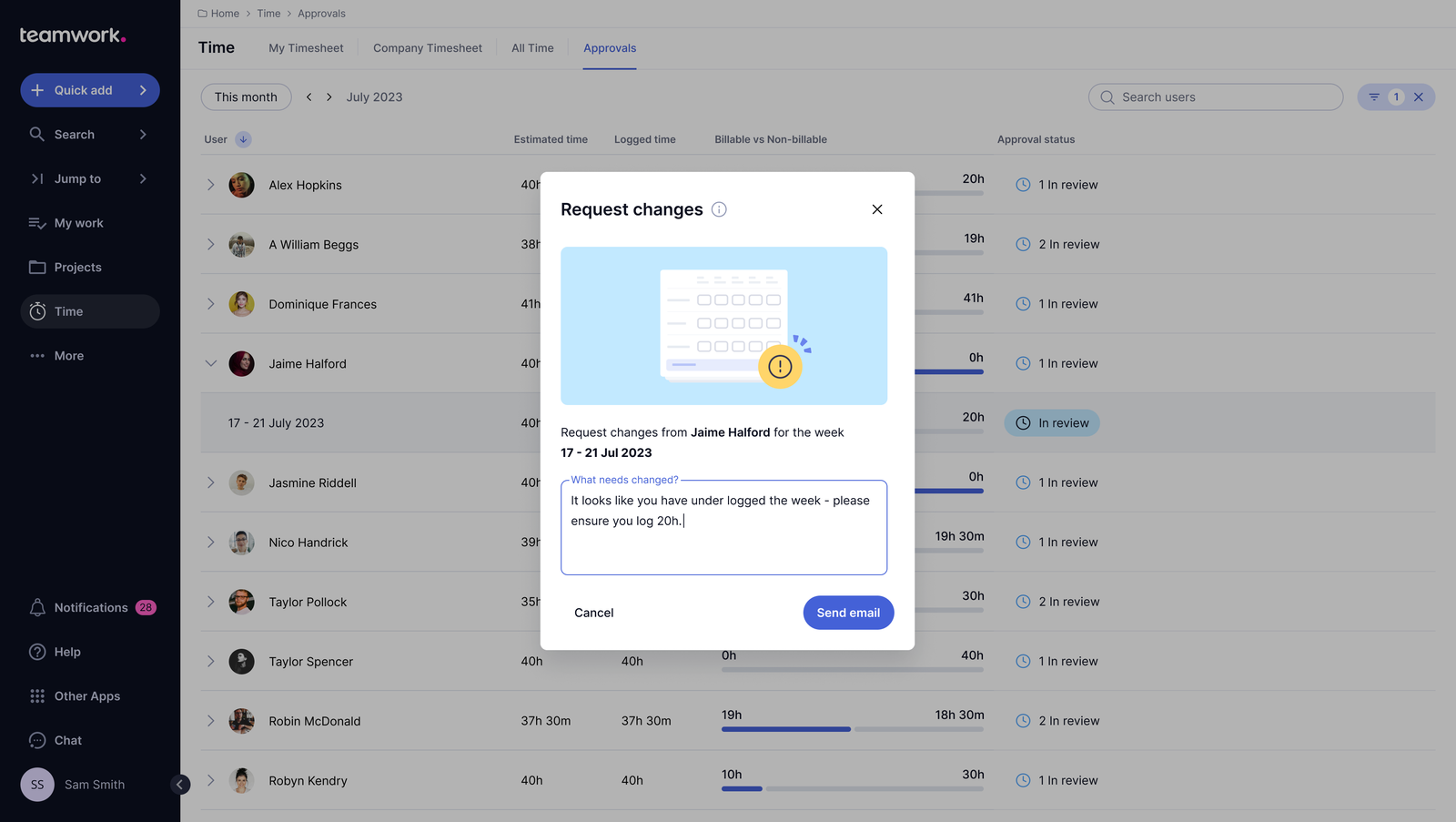
Task: Click the Send email button
Action: pyautogui.click(x=848, y=613)
